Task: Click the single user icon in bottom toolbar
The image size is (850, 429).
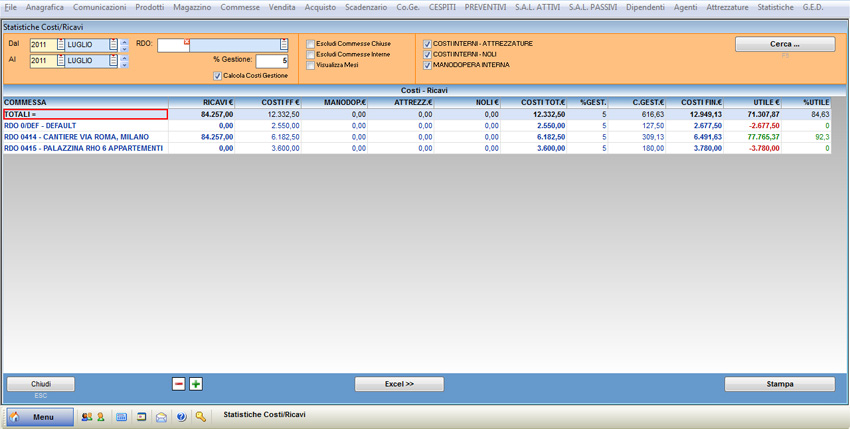Action: [101, 417]
